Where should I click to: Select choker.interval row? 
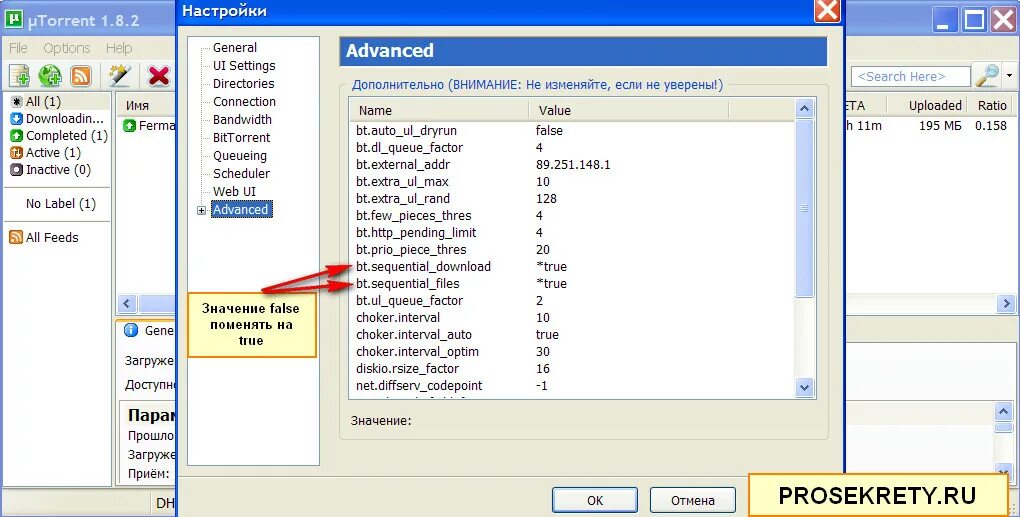click(x=572, y=317)
